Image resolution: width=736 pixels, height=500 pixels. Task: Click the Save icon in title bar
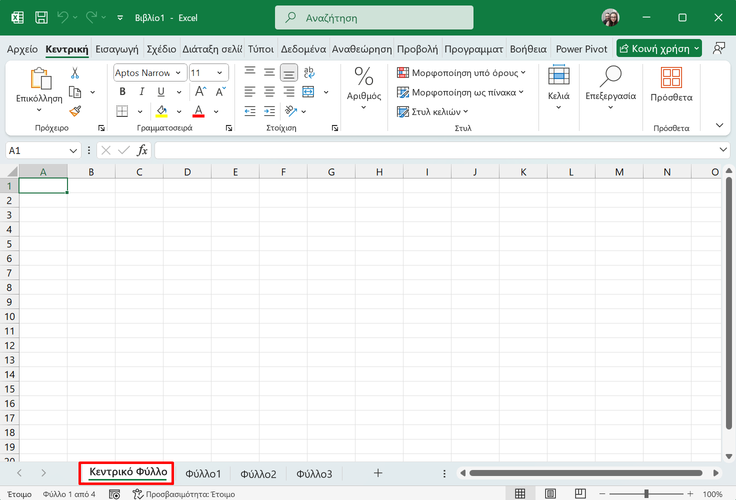click(41, 18)
